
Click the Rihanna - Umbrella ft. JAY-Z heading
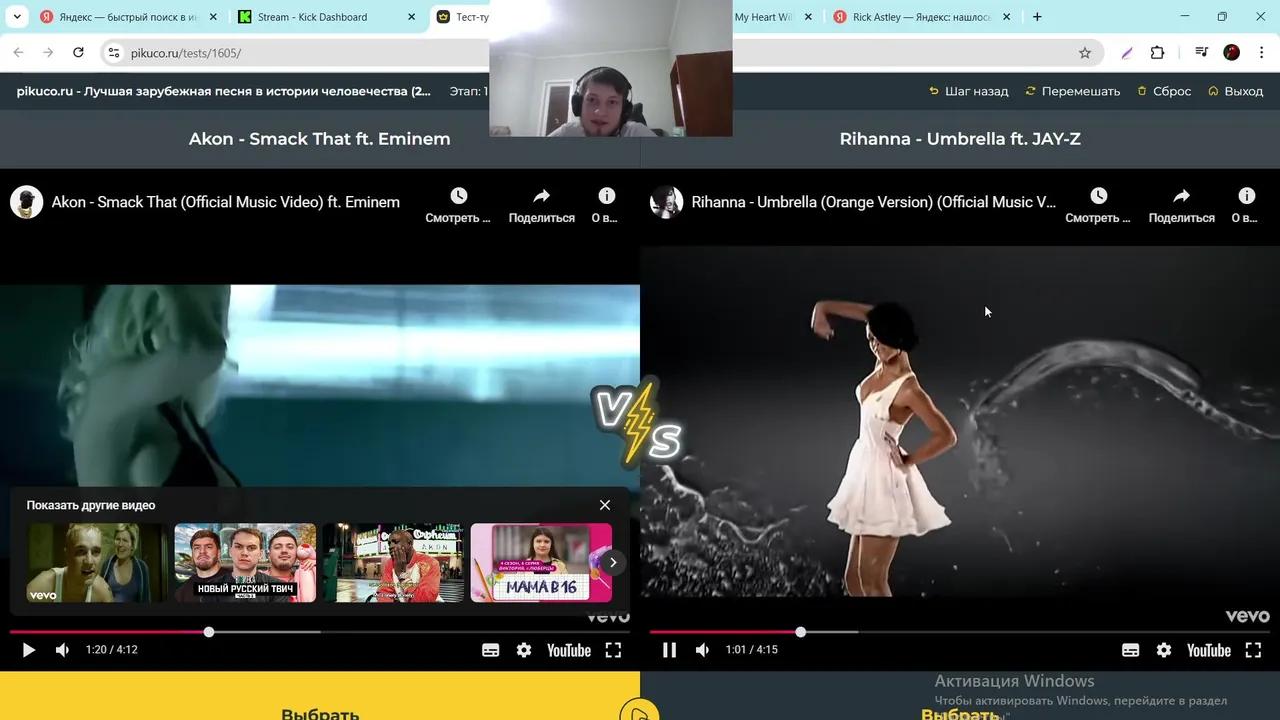pos(960,139)
